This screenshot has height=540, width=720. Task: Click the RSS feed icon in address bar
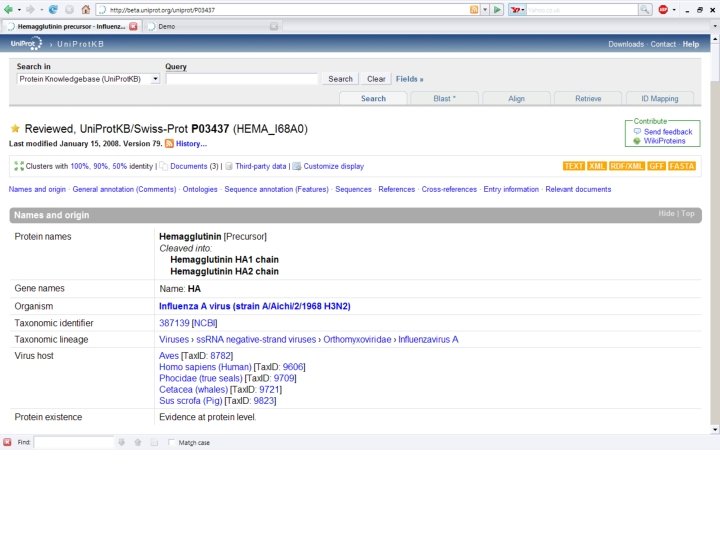pyautogui.click(x=474, y=10)
